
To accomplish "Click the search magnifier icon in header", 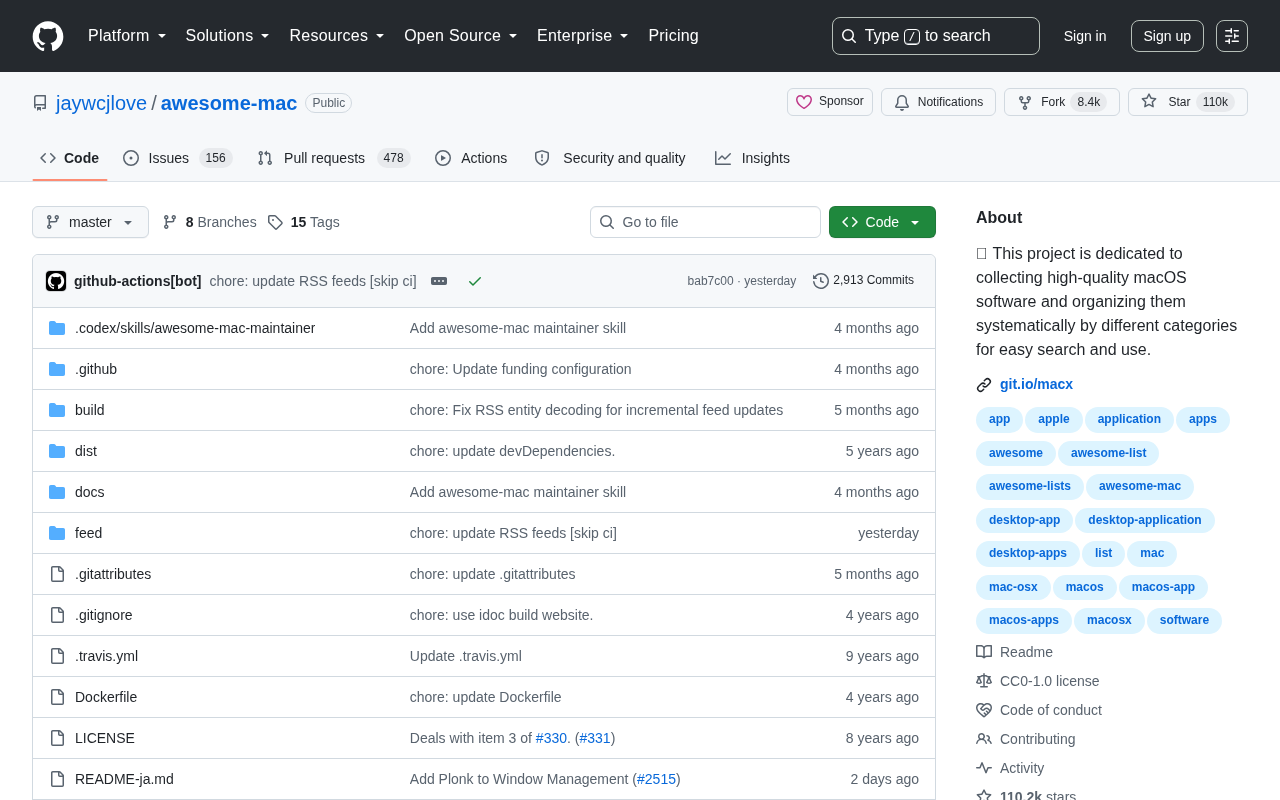I will 849,36.
